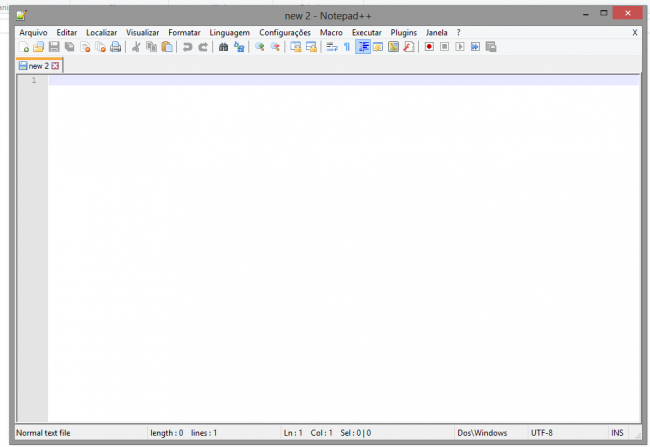Open the Executar menu
The height and width of the screenshot is (447, 650).
[367, 32]
